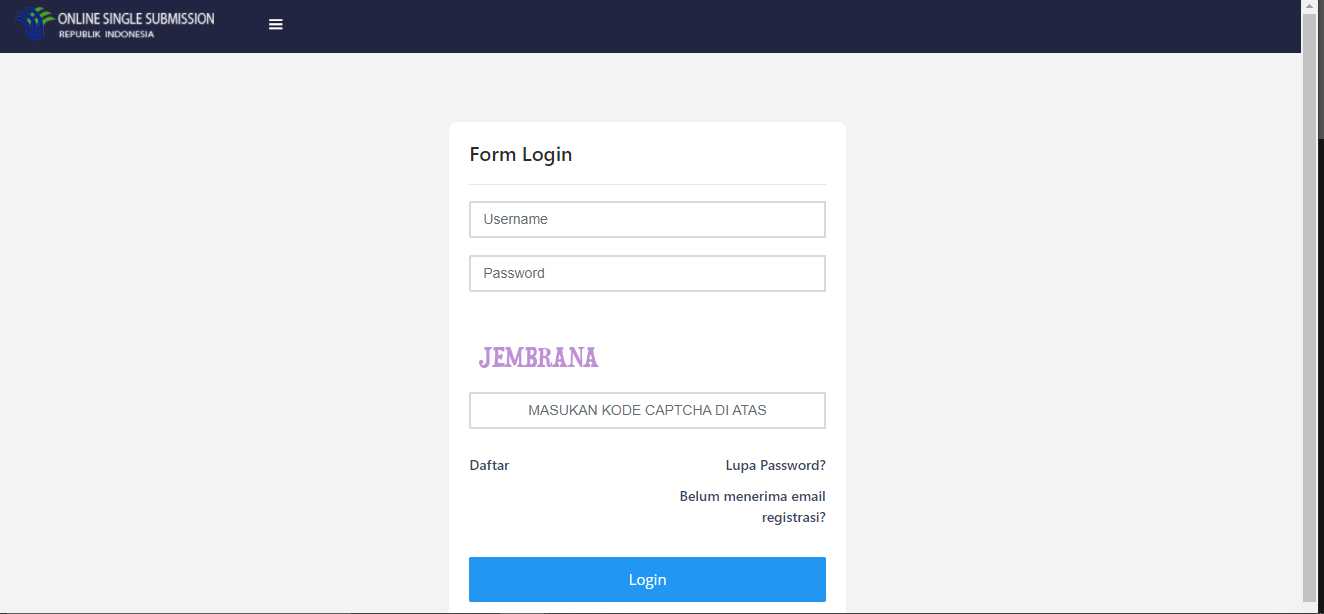
Task: Click the Form Login heading
Action: [521, 154]
